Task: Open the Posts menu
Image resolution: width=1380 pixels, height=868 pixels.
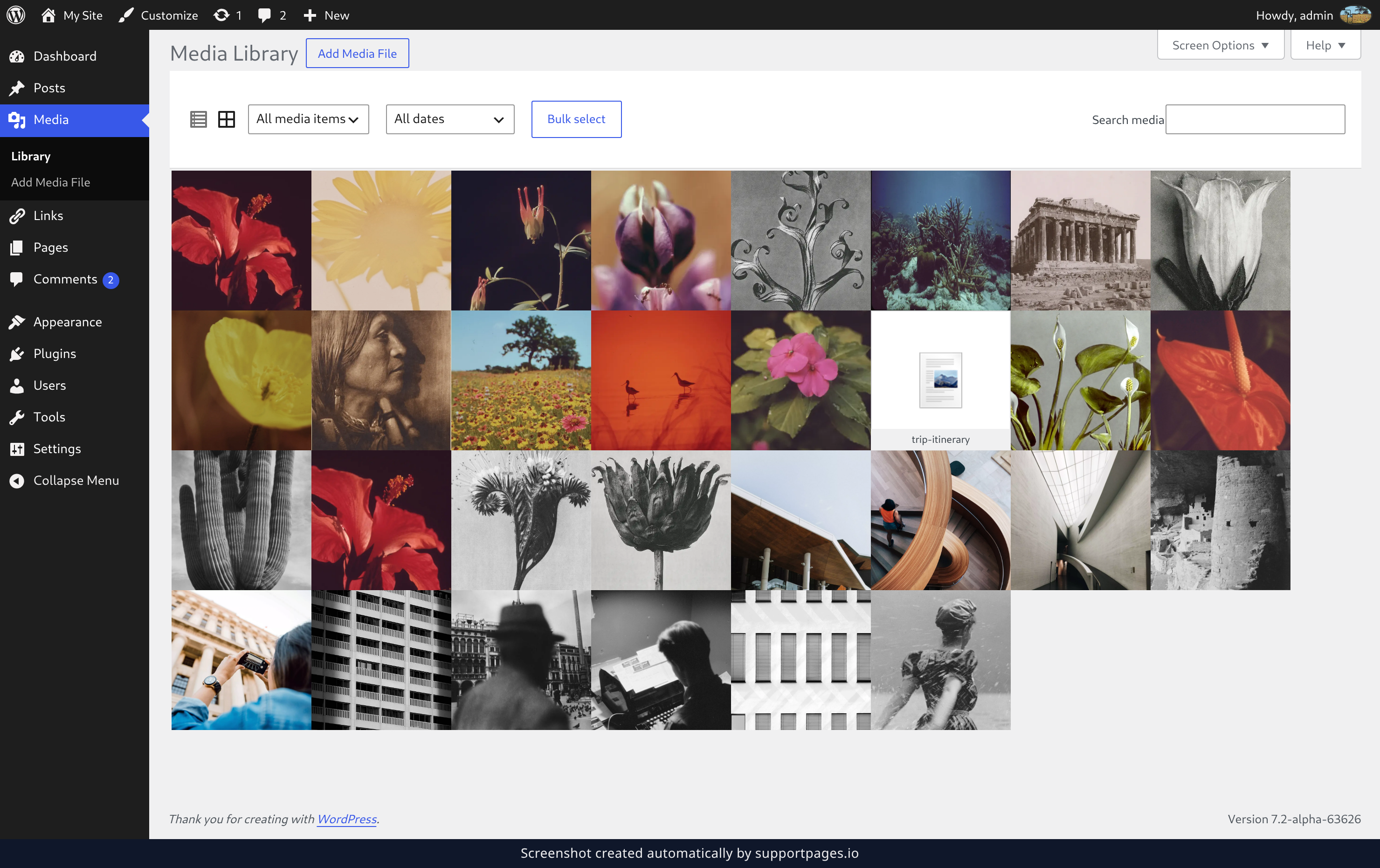Action: (75, 88)
